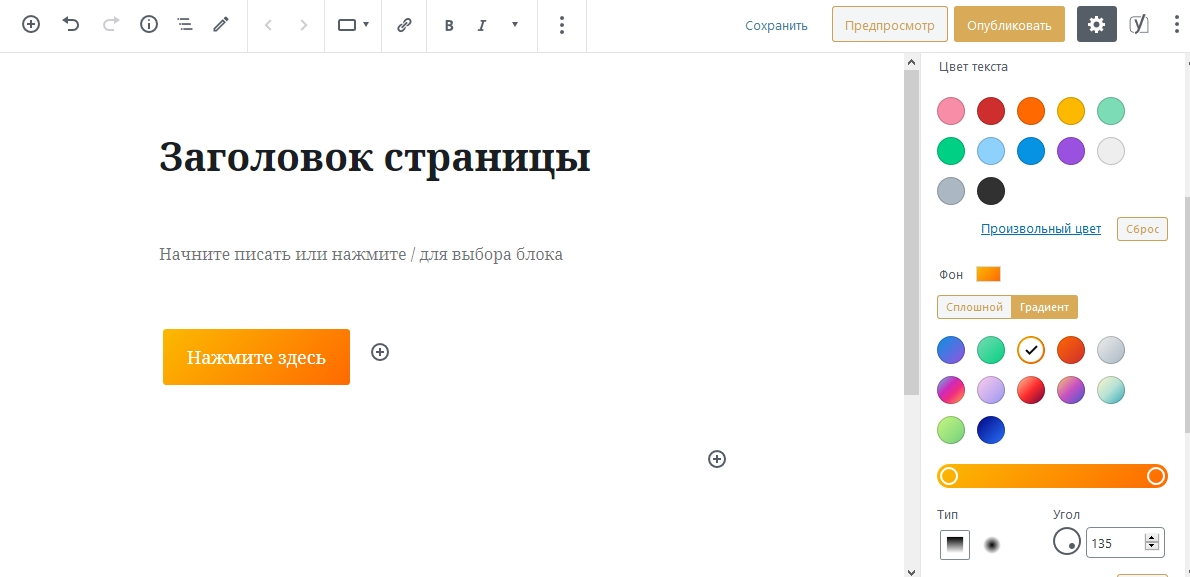Open the block inserter
Image resolution: width=1190 pixels, height=577 pixels.
pyautogui.click(x=30, y=24)
